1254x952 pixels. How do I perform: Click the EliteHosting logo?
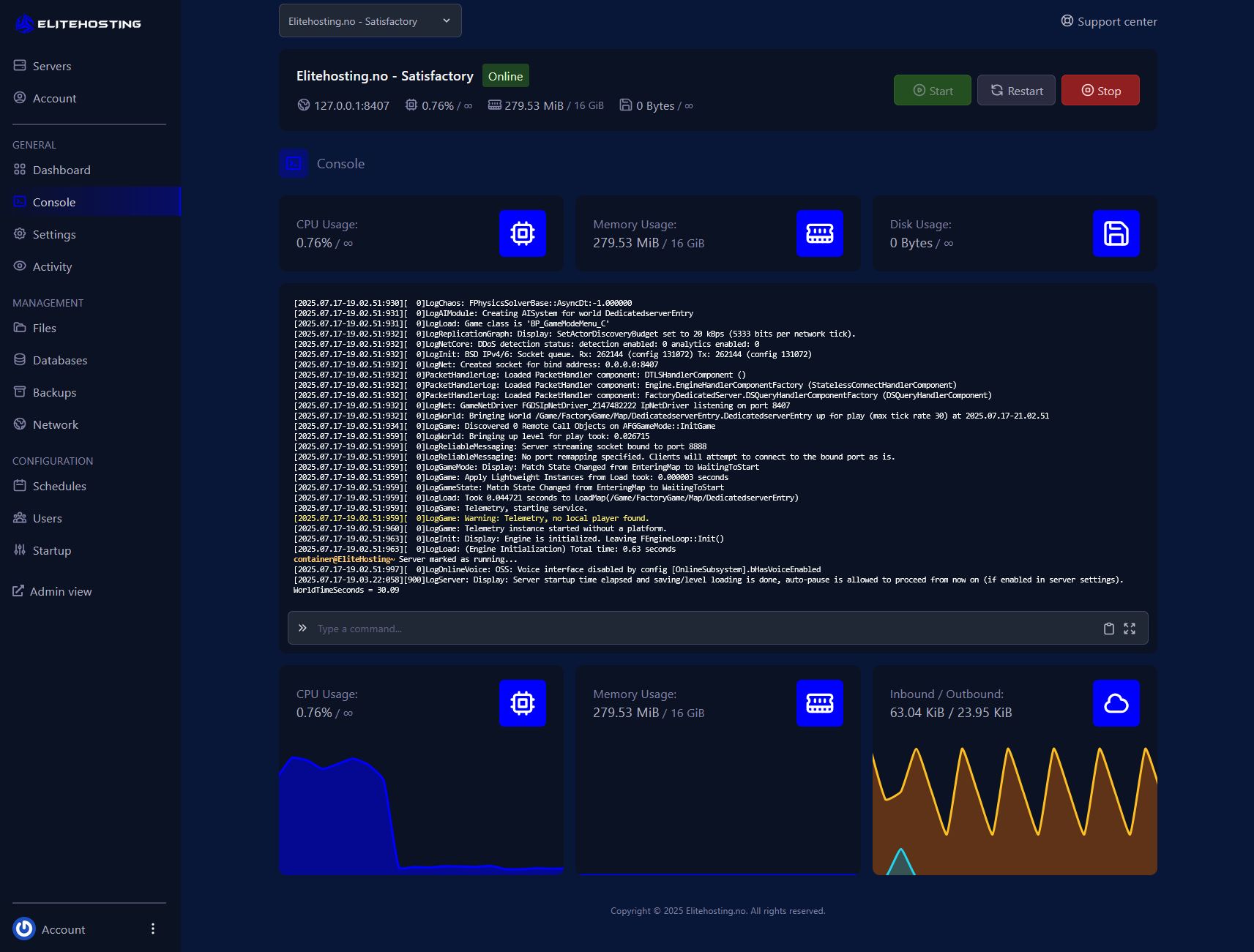(78, 23)
